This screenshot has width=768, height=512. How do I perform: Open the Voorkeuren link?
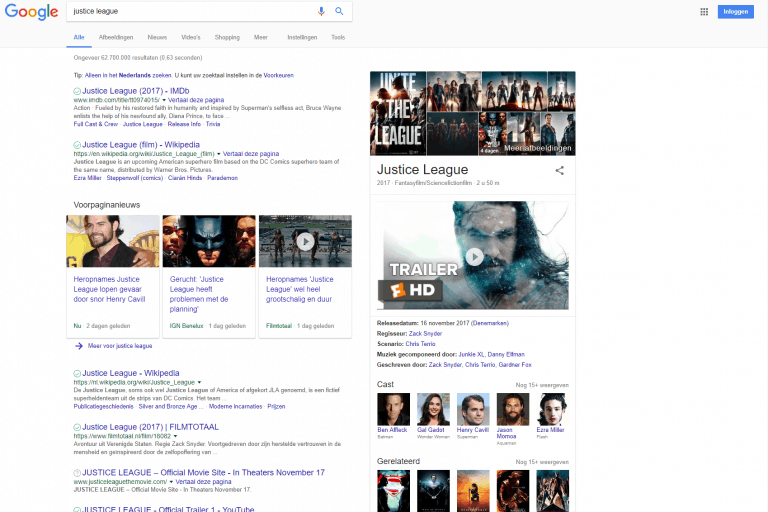[279, 75]
